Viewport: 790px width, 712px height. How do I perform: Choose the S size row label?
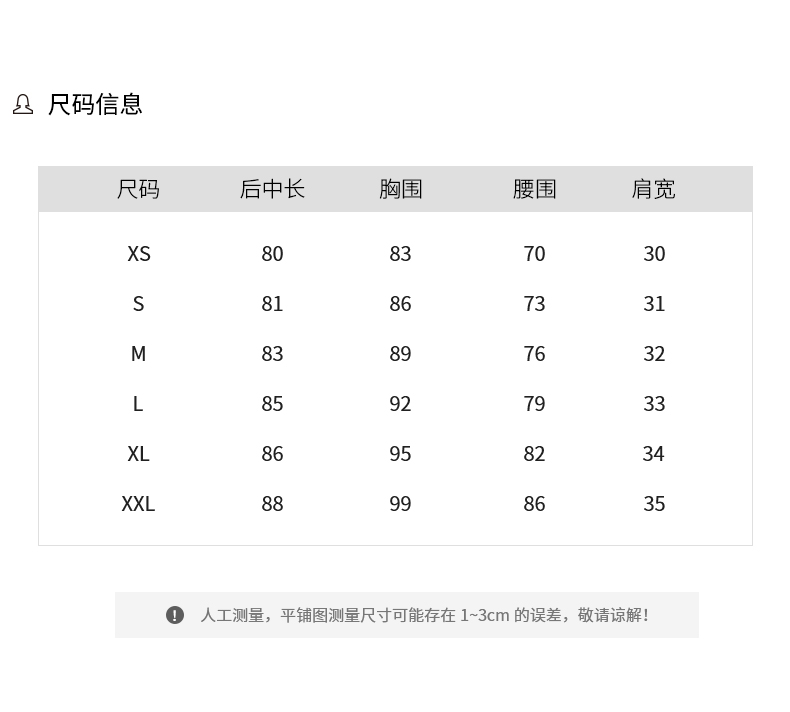[138, 304]
